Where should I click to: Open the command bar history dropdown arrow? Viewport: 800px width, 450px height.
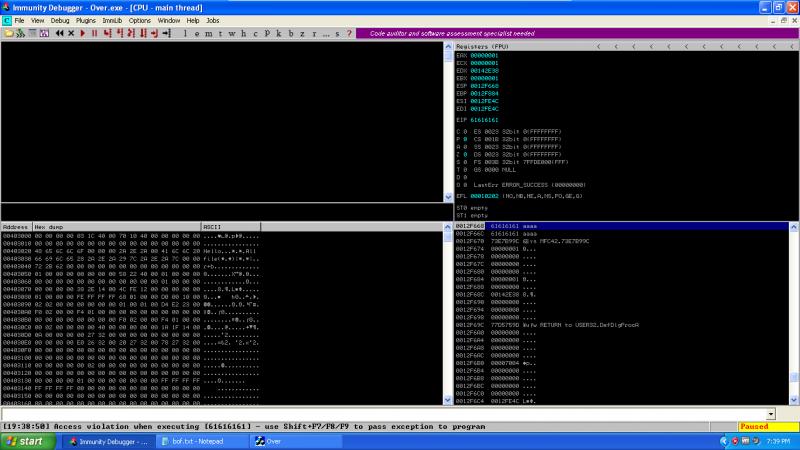point(771,414)
